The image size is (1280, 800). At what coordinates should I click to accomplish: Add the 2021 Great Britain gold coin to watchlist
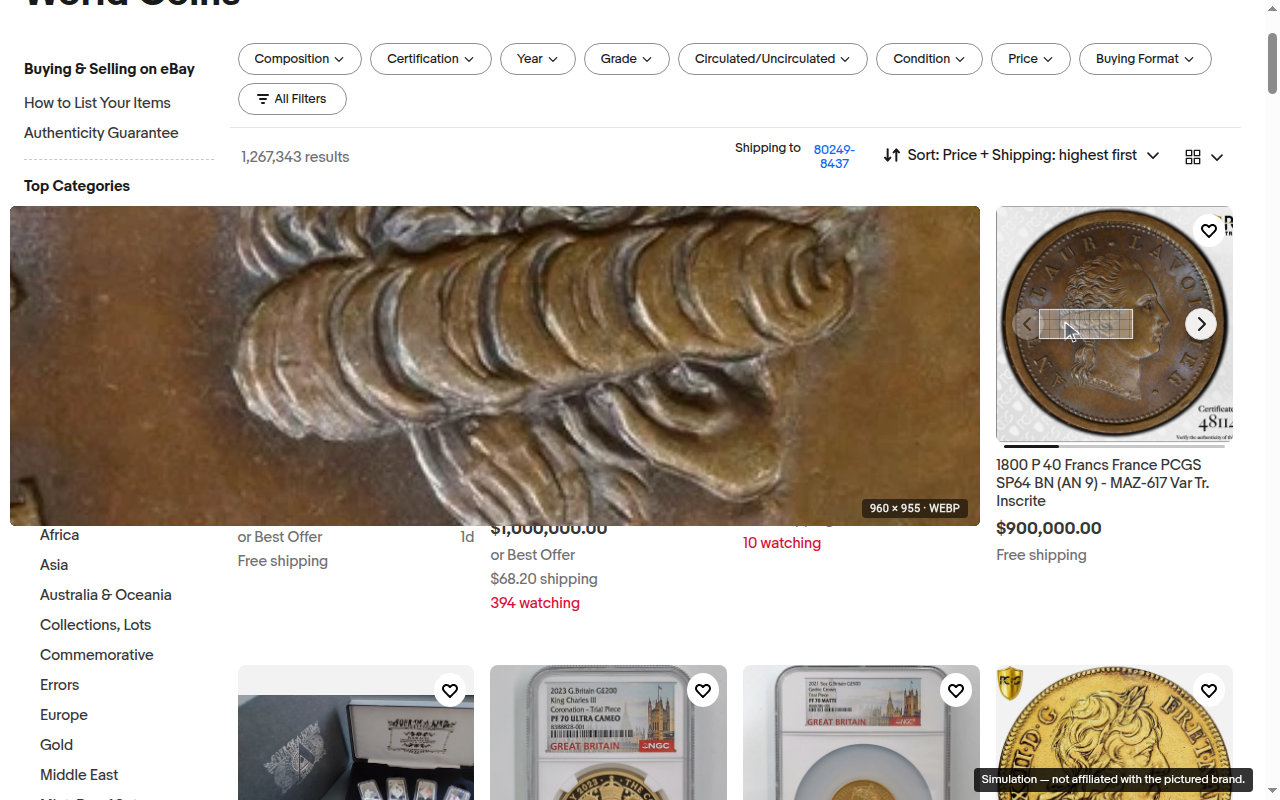956,690
